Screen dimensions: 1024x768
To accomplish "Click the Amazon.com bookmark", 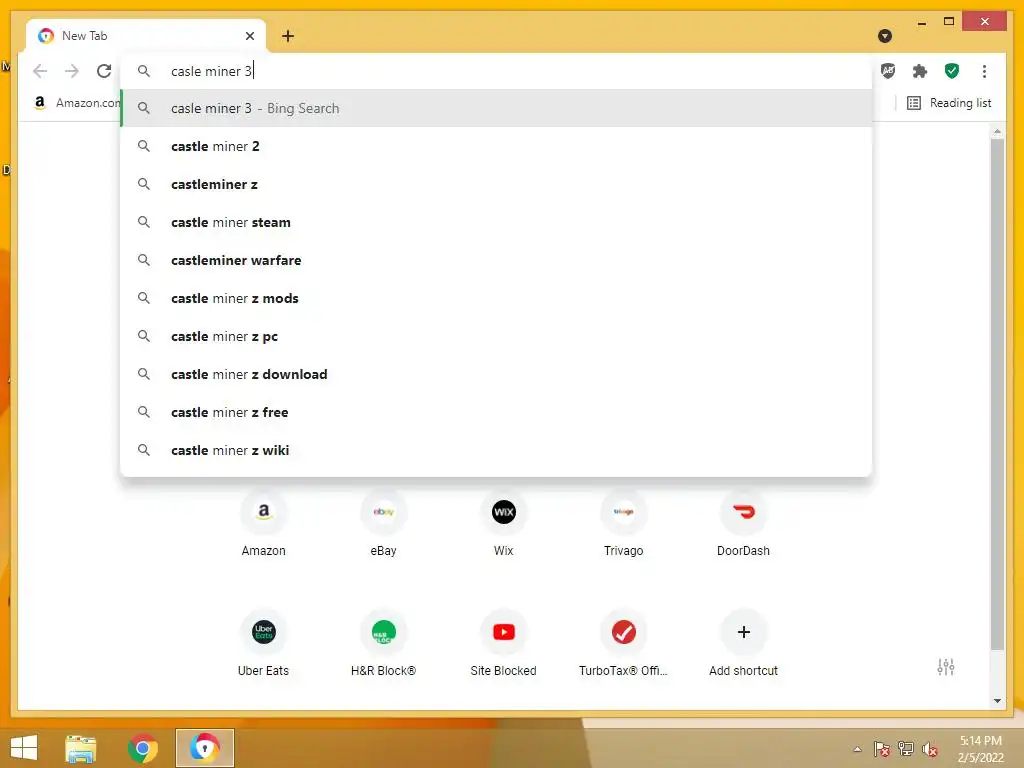I will pos(76,103).
